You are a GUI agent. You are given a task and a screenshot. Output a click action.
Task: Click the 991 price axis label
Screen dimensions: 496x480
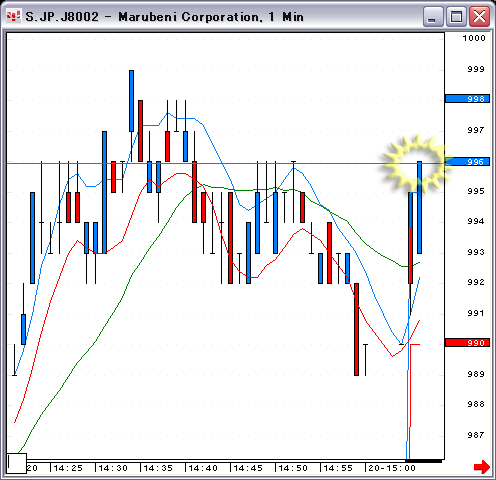[476, 313]
